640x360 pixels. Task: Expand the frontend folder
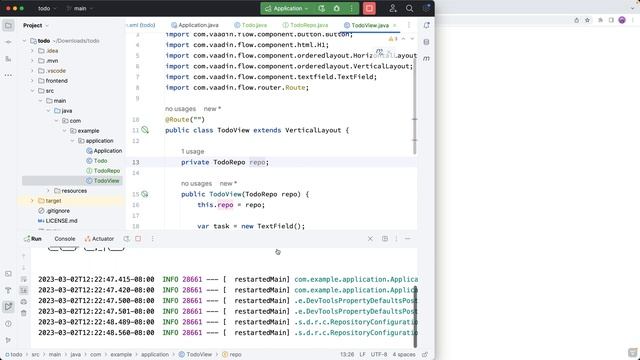[x=32, y=80]
